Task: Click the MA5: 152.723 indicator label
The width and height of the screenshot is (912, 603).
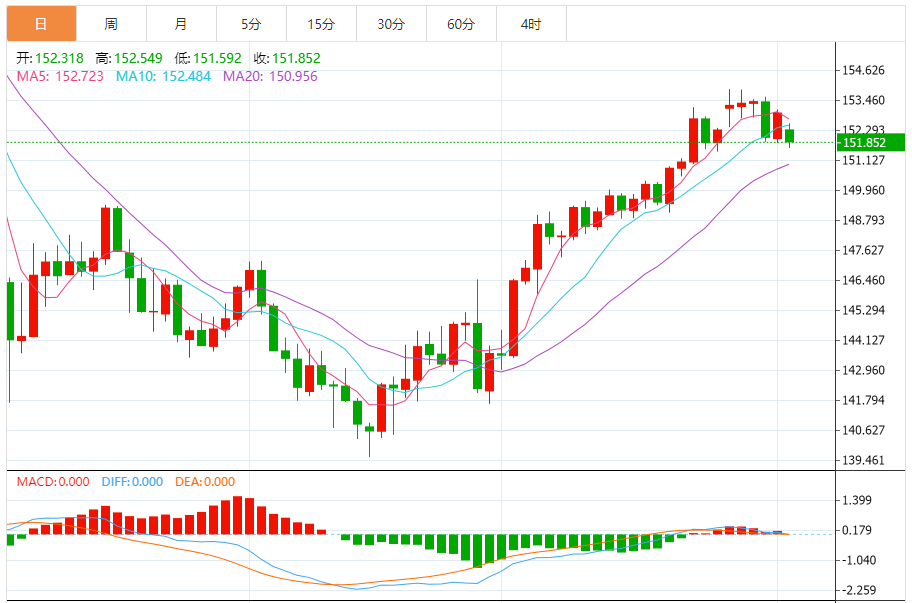Action: (x=60, y=76)
